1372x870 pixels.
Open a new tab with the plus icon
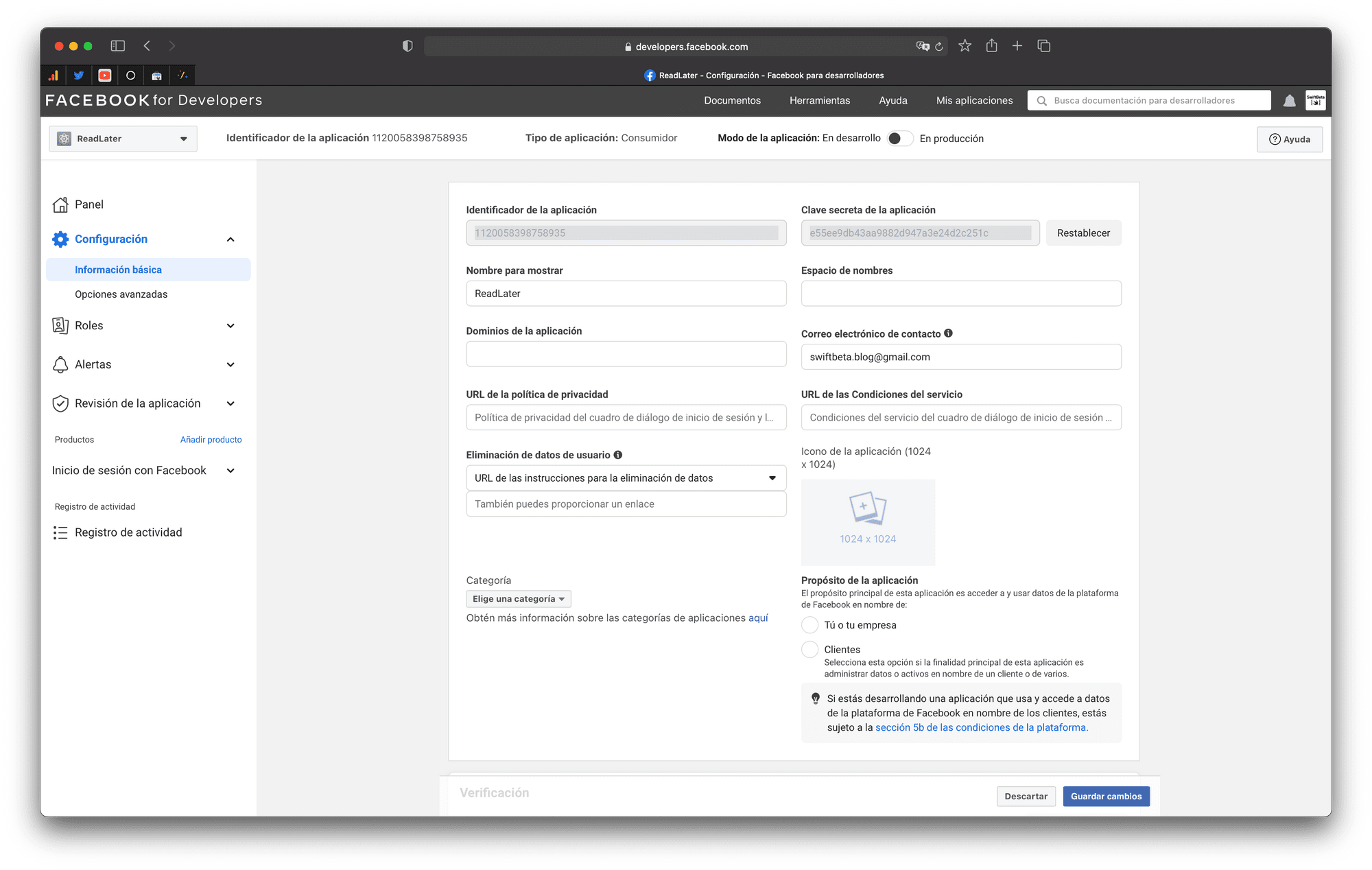[x=1017, y=45]
